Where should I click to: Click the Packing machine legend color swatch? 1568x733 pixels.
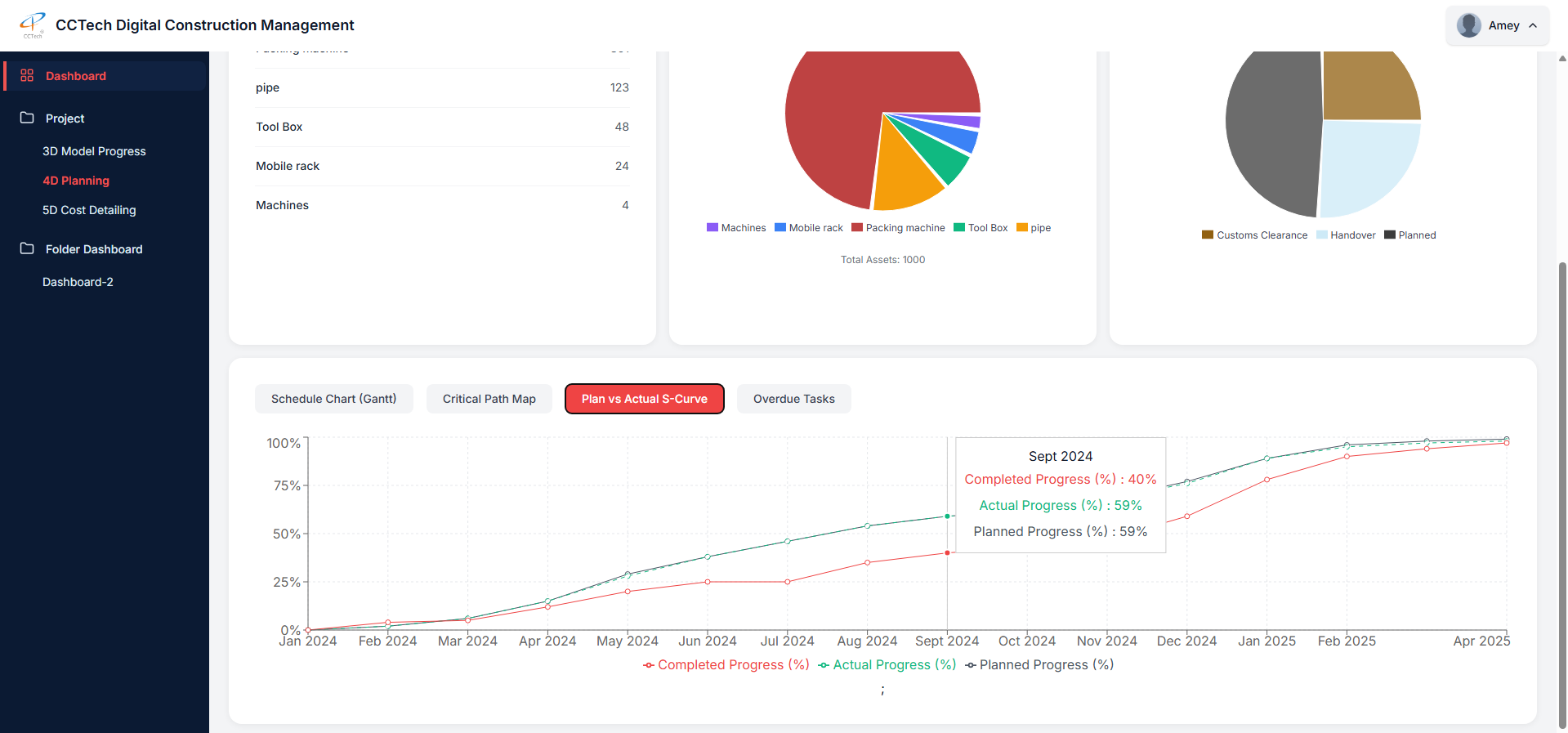[x=857, y=228]
